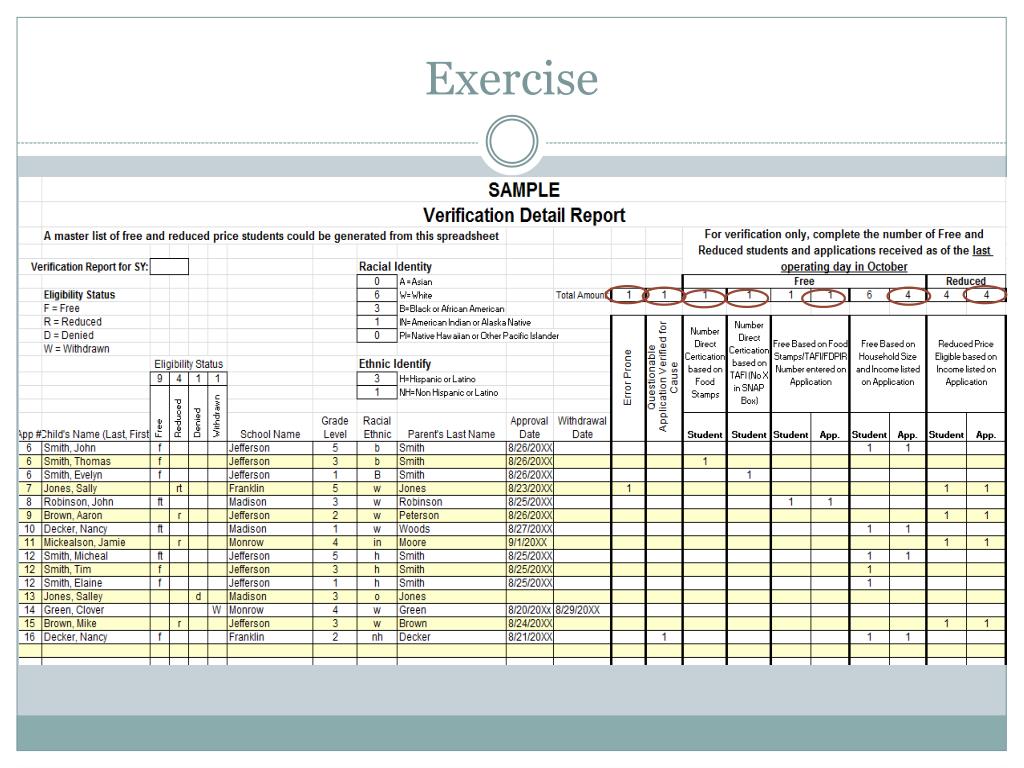Viewport: 1024px width, 768px height.
Task: Click the vertical "Error Prone" column header
Action: (x=628, y=377)
